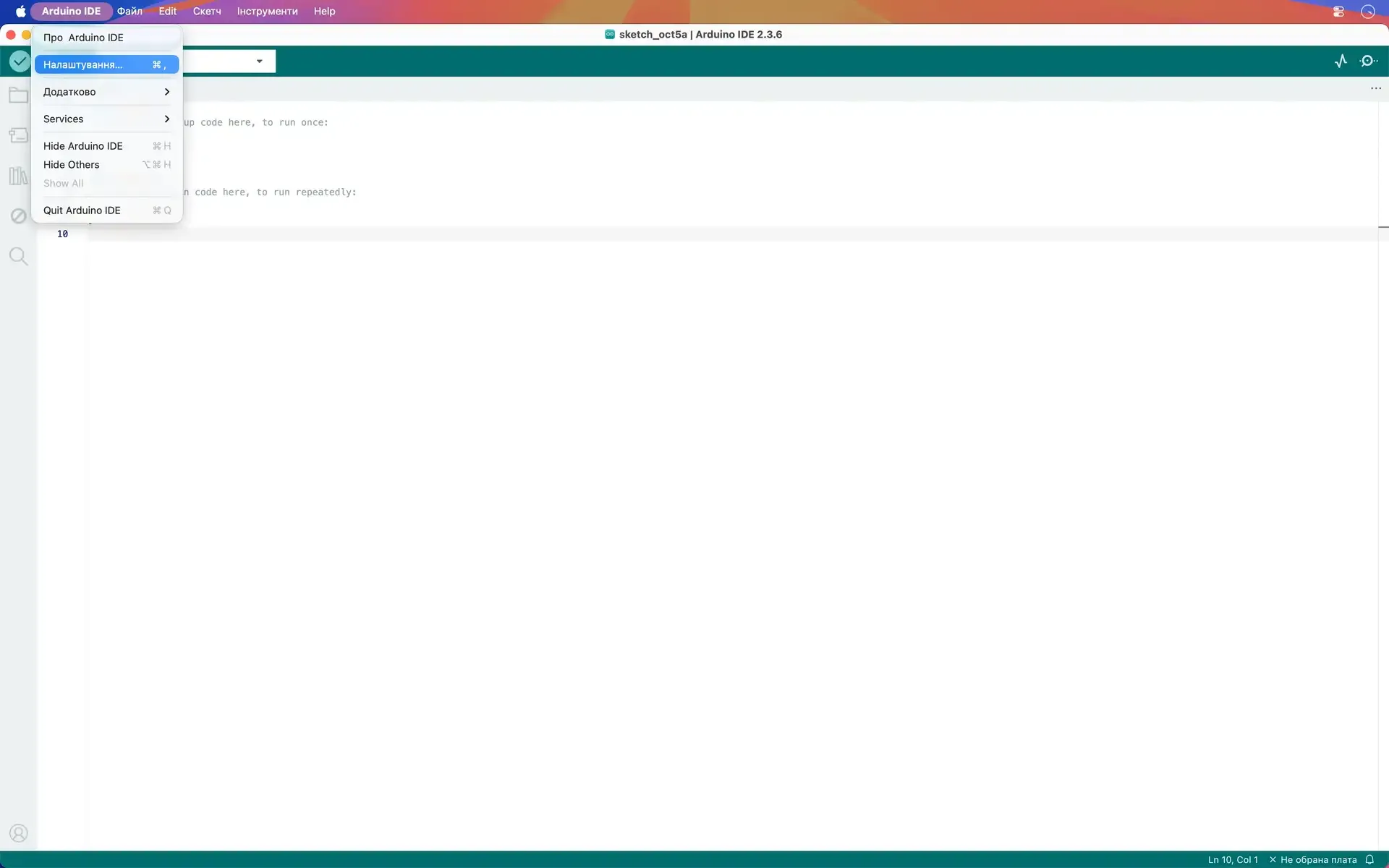Open the Sketchbook folder sidebar icon
Image resolution: width=1389 pixels, height=868 pixels.
[18, 95]
